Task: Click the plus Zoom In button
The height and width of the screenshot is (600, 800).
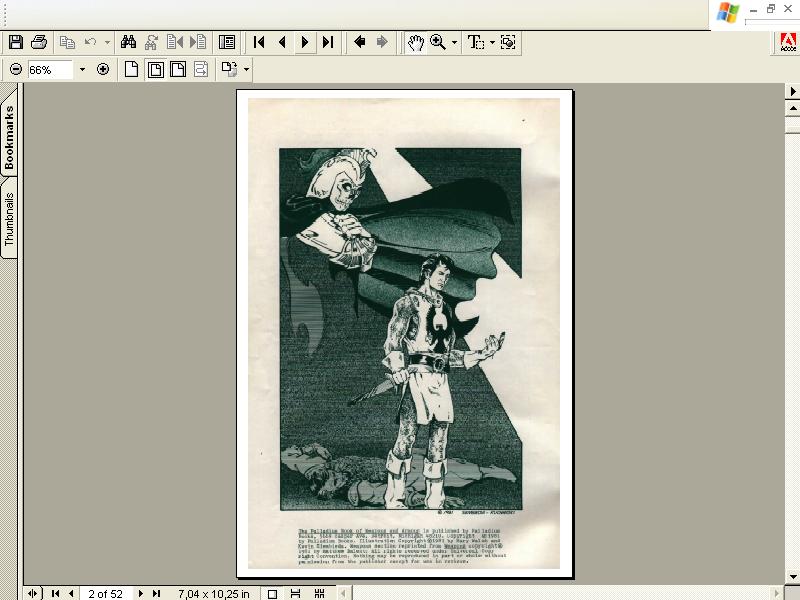Action: pyautogui.click(x=103, y=69)
